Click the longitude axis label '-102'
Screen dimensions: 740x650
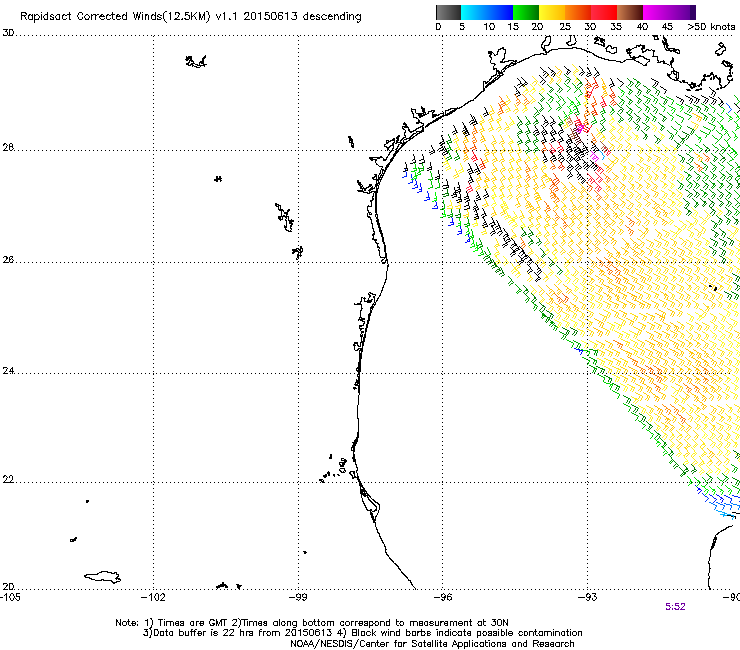pos(153,597)
